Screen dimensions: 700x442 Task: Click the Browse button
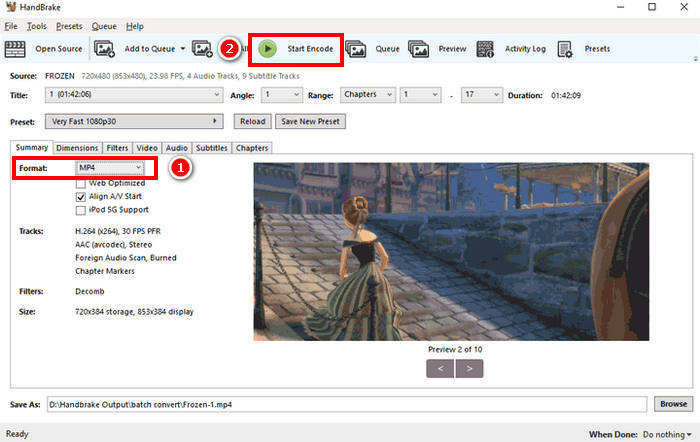pyautogui.click(x=671, y=404)
